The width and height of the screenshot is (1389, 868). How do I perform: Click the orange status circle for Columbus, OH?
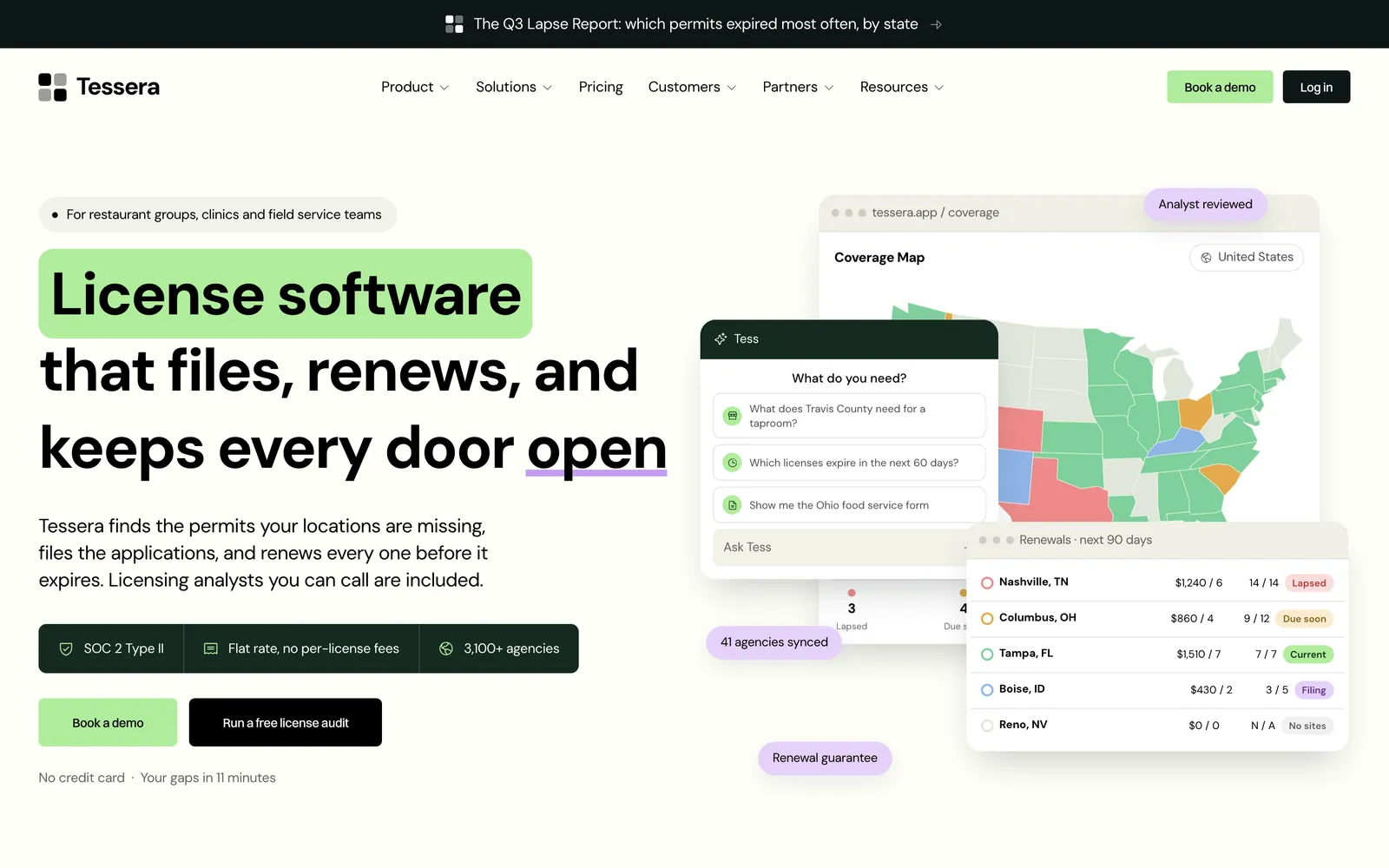click(x=987, y=619)
